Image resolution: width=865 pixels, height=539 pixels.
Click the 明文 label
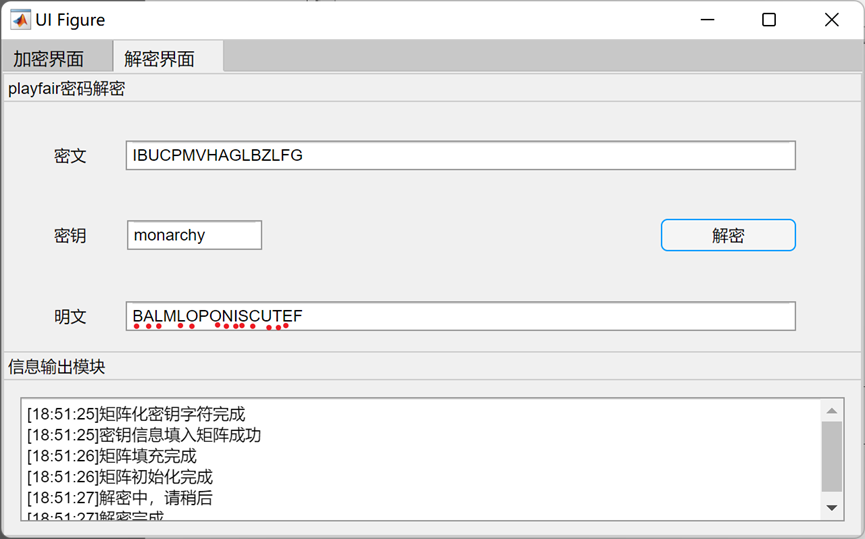[70, 317]
